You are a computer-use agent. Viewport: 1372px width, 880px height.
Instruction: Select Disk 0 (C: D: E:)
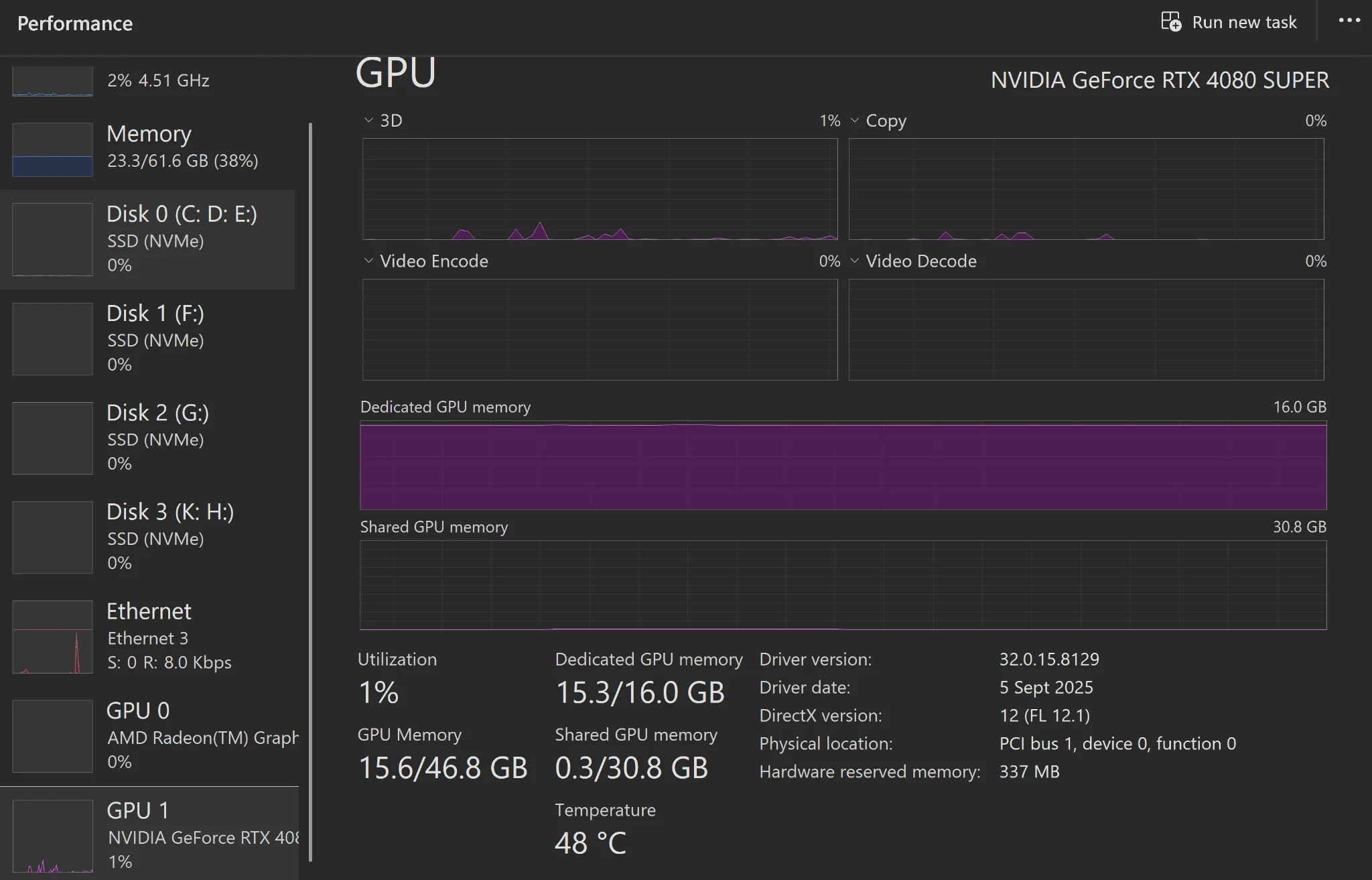[x=167, y=239]
